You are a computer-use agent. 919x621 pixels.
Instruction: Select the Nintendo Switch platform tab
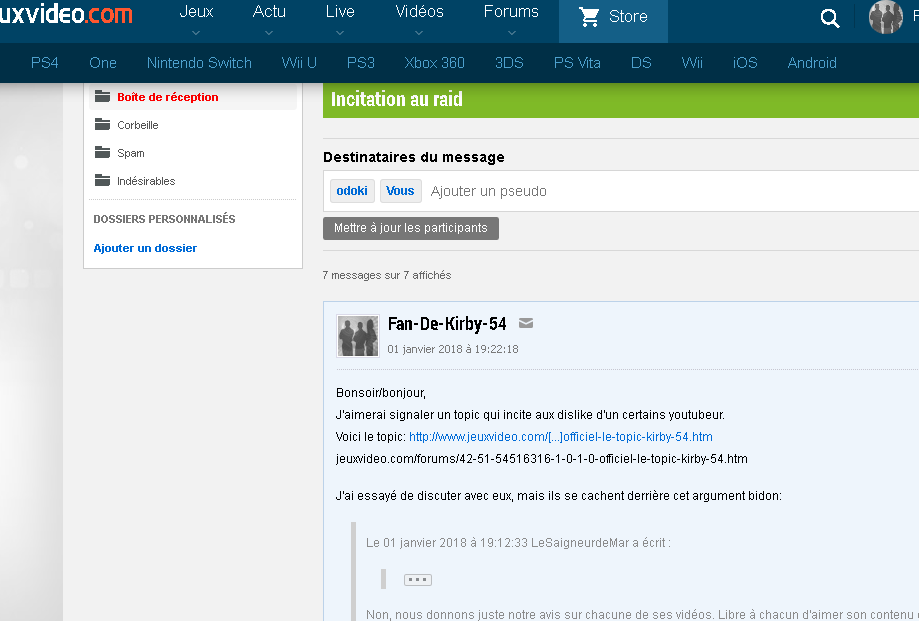click(x=199, y=63)
